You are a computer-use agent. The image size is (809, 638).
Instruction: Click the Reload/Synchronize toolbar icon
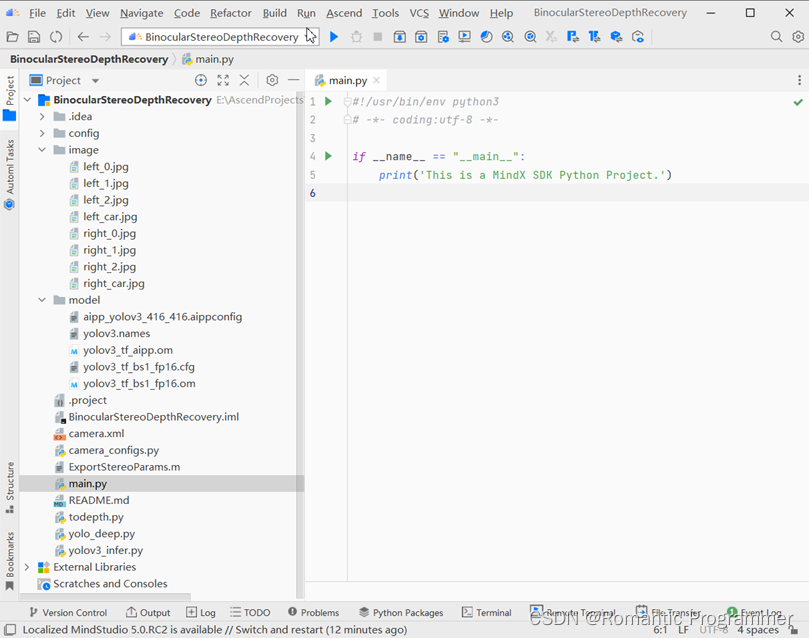coord(56,37)
